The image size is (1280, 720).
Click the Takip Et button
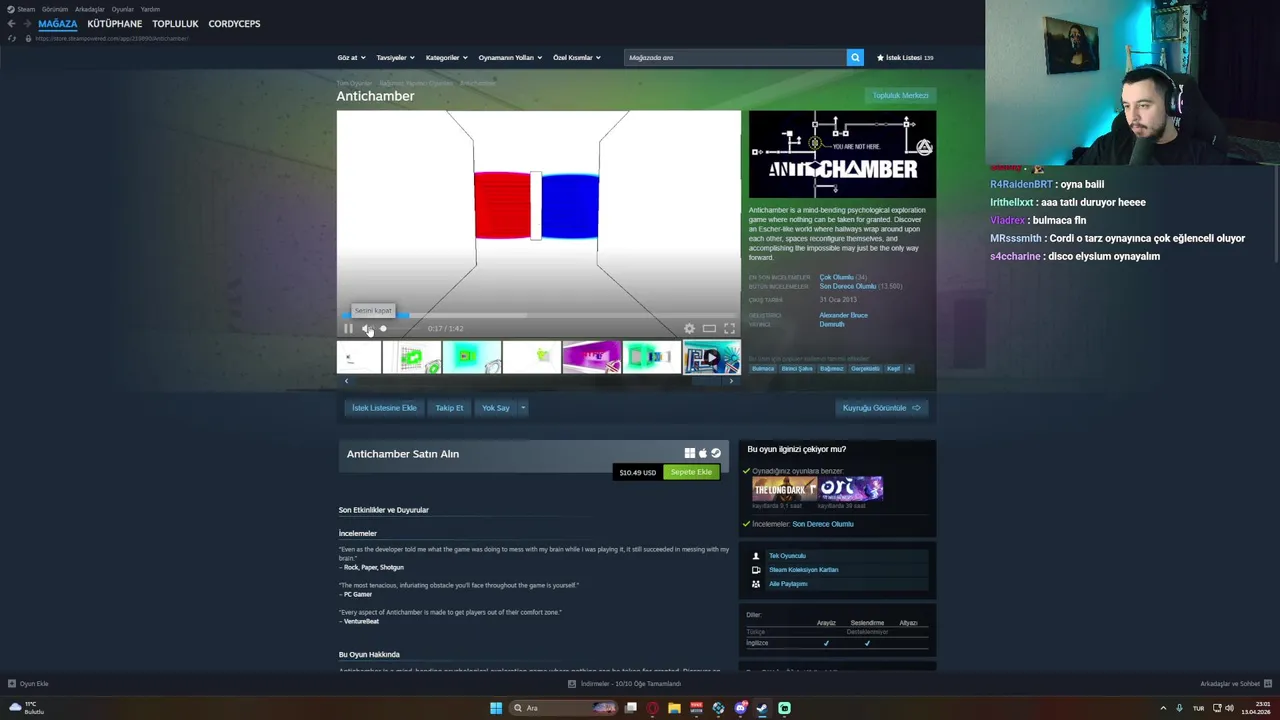(449, 408)
